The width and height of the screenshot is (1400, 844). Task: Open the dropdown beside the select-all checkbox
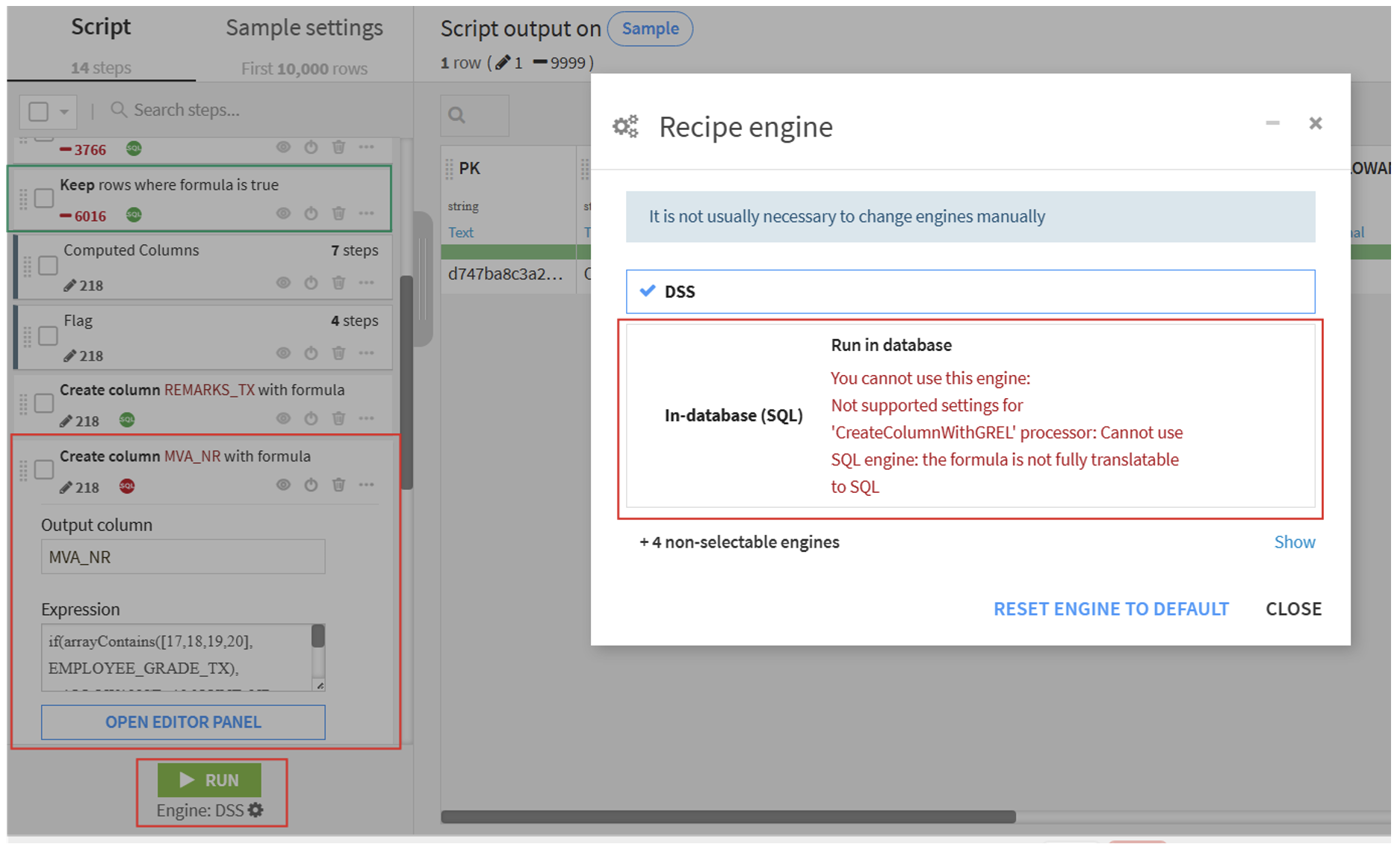click(x=63, y=111)
